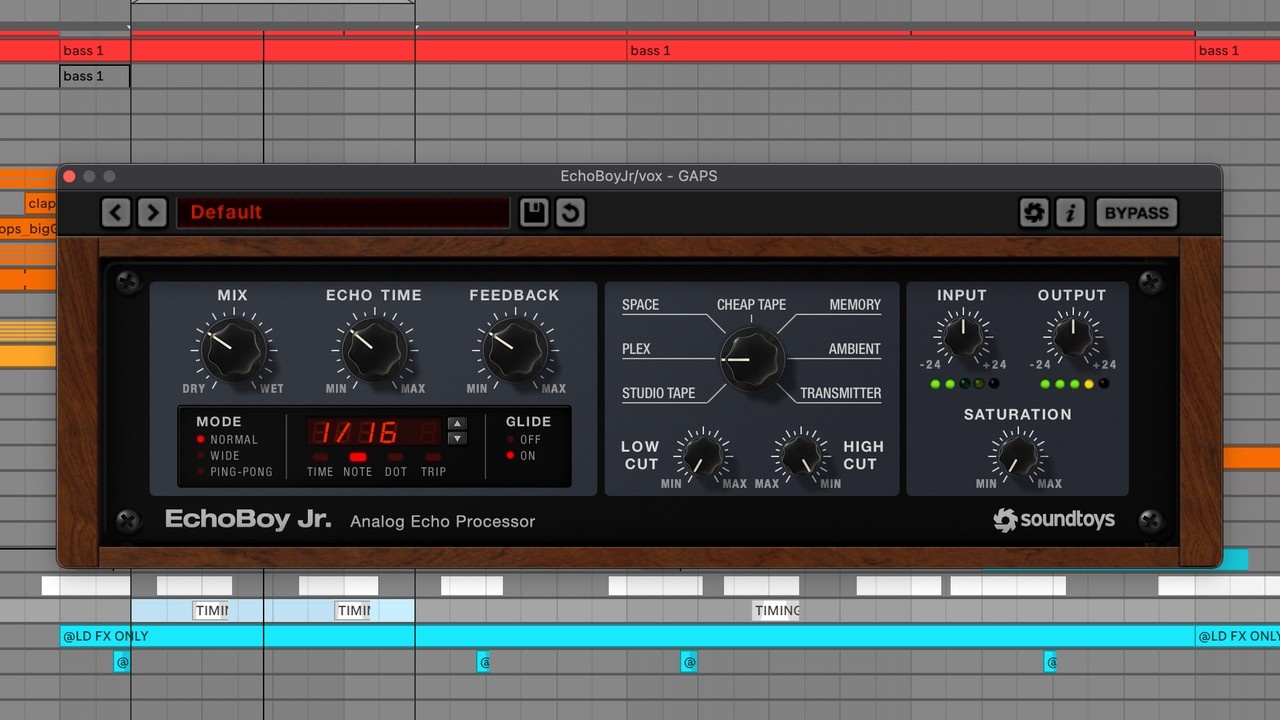Image resolution: width=1280 pixels, height=720 pixels.
Task: Load the previous preset with left arrow
Action: tap(116, 213)
